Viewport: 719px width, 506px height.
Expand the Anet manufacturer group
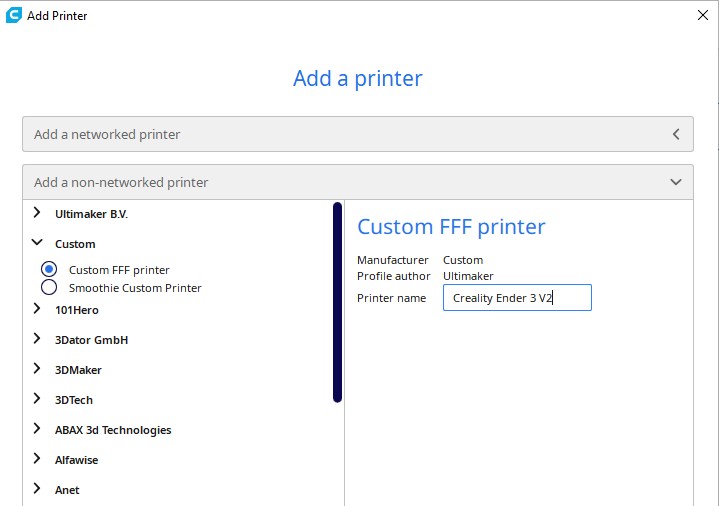point(37,489)
